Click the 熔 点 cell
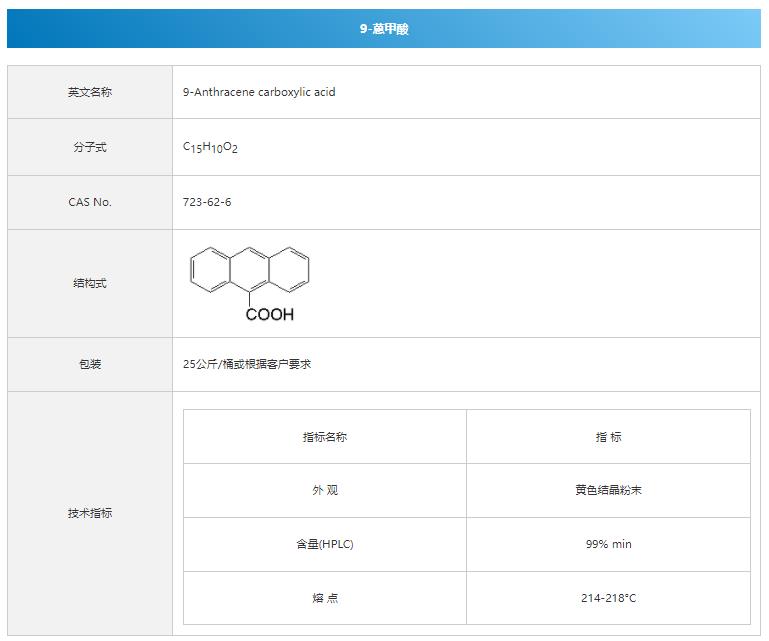 pyautogui.click(x=325, y=598)
